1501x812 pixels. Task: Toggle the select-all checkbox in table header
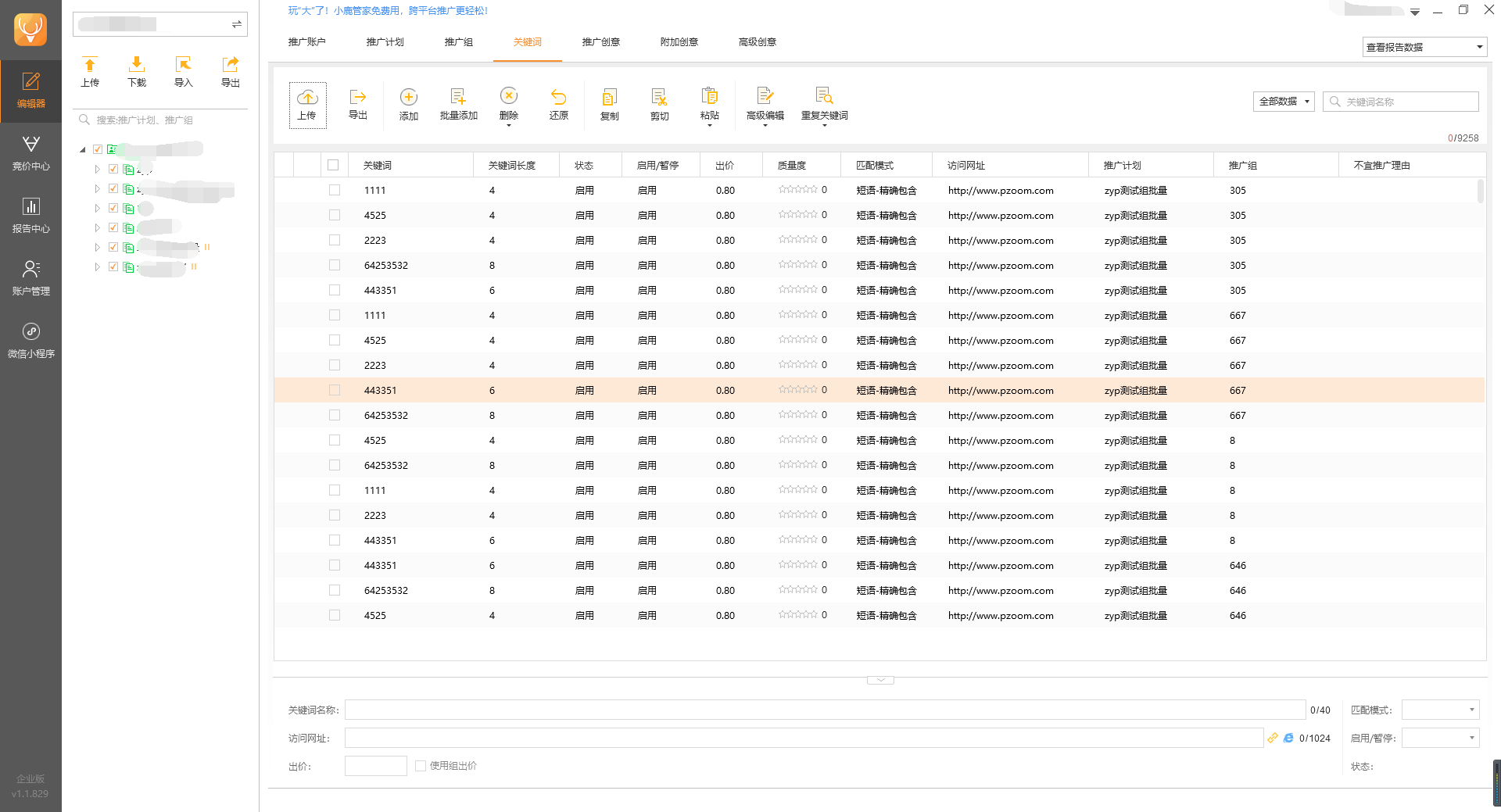coord(333,165)
